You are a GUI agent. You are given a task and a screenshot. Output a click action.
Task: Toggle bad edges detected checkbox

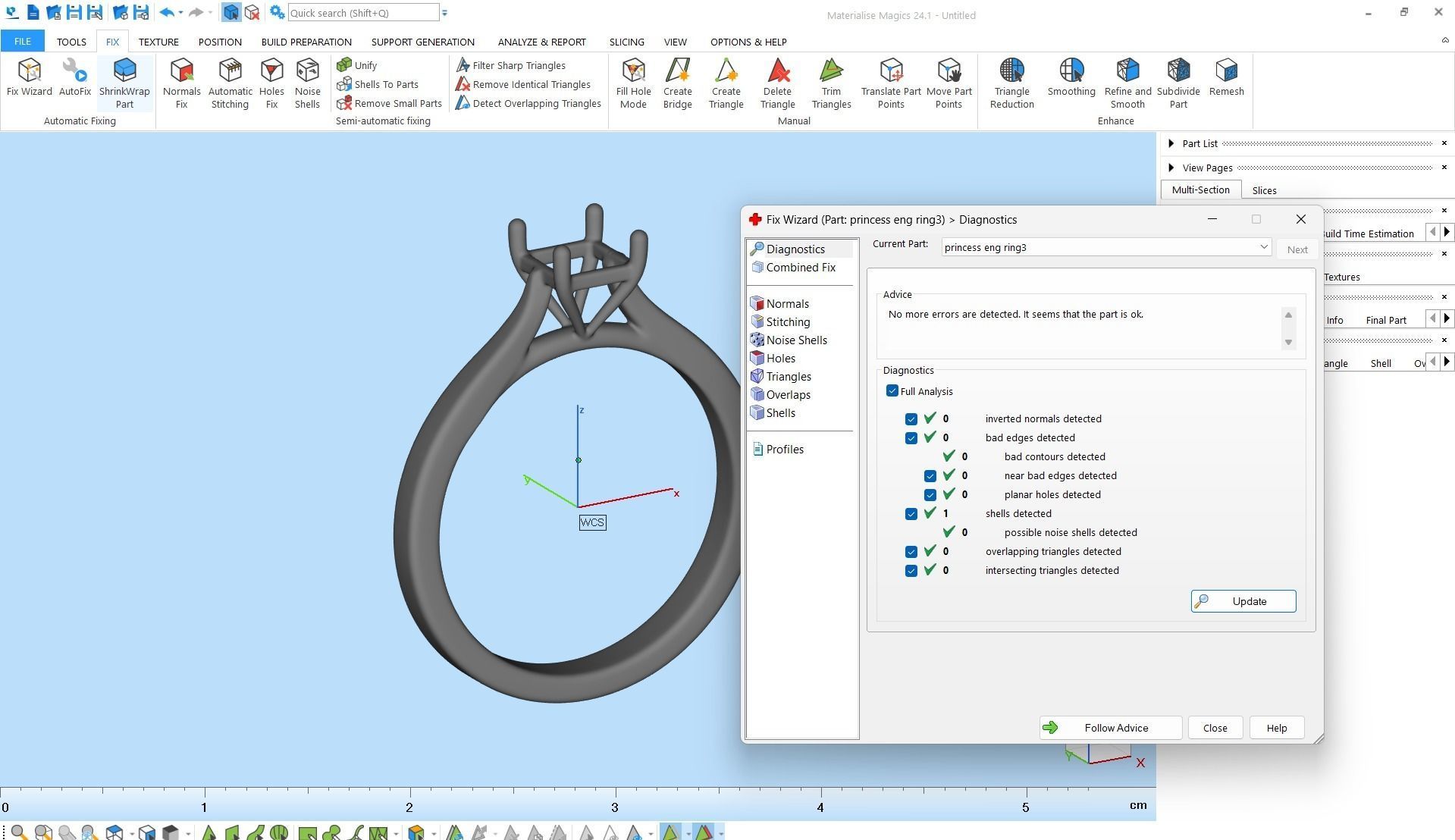911,437
